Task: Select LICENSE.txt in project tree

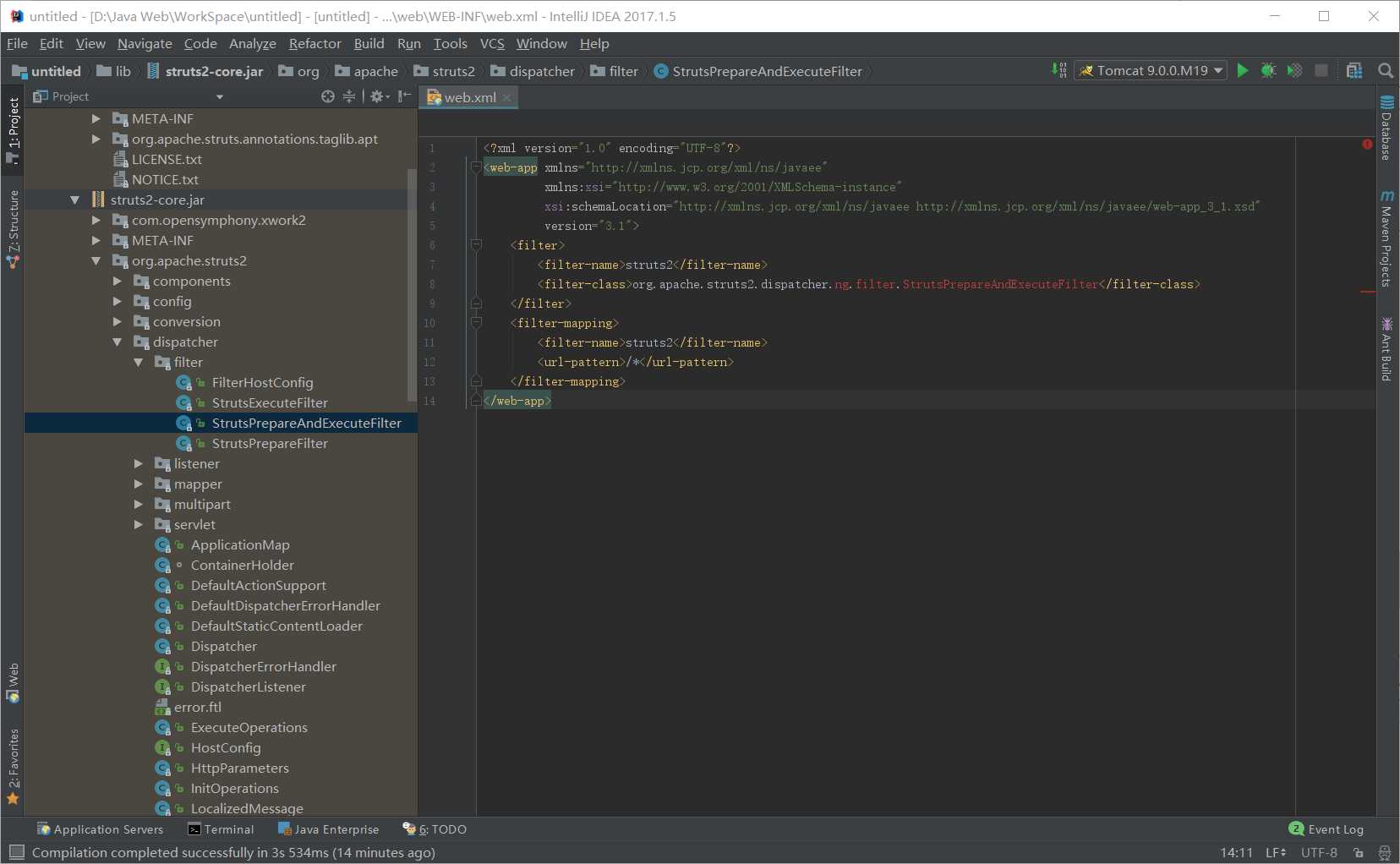Action: coord(167,160)
